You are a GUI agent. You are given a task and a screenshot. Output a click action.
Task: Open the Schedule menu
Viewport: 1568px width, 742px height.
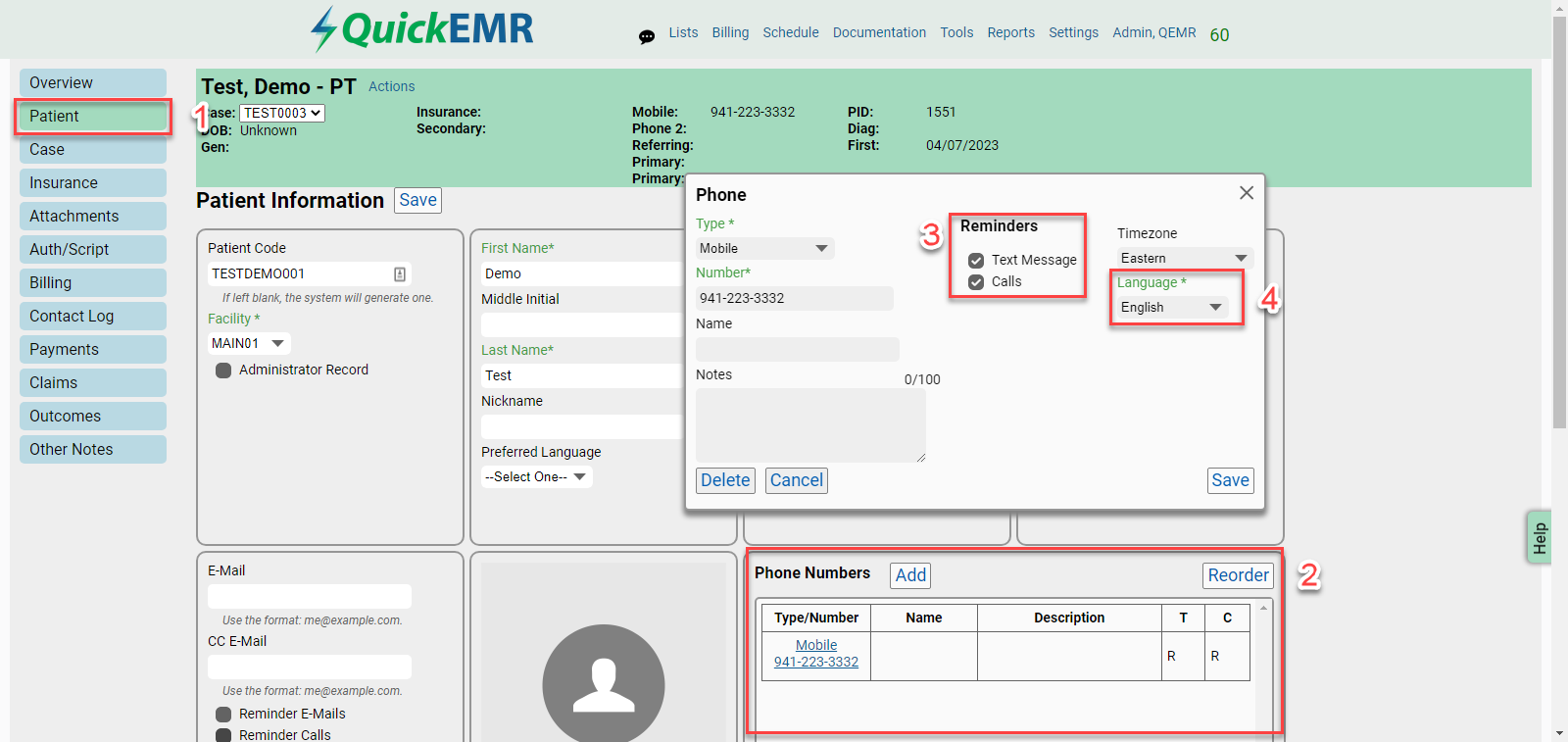coord(791,32)
